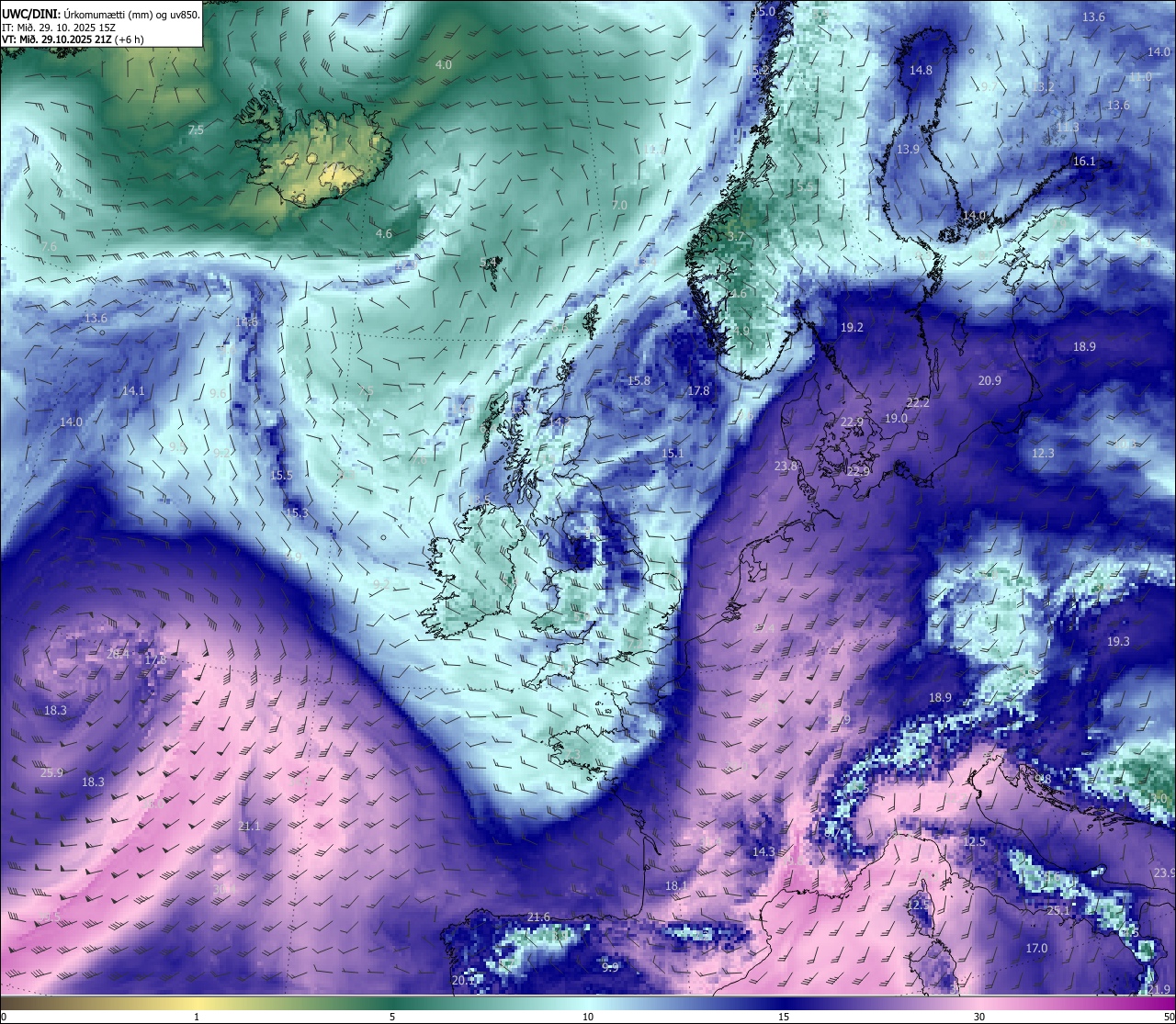The height and width of the screenshot is (1024, 1176).
Task: Click the map value "9.9"
Action: [x=610, y=967]
